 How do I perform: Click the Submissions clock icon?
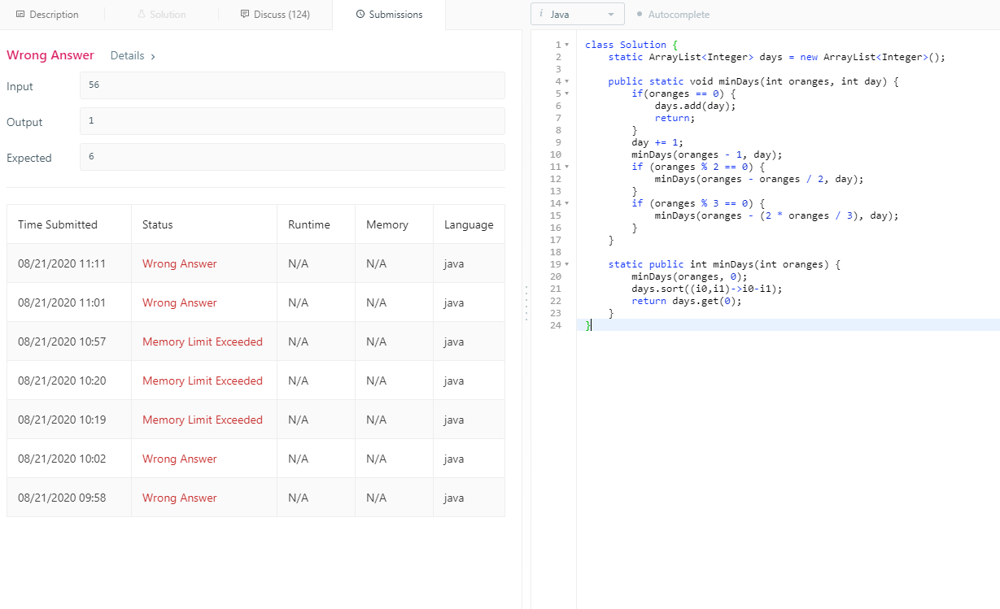pos(360,14)
